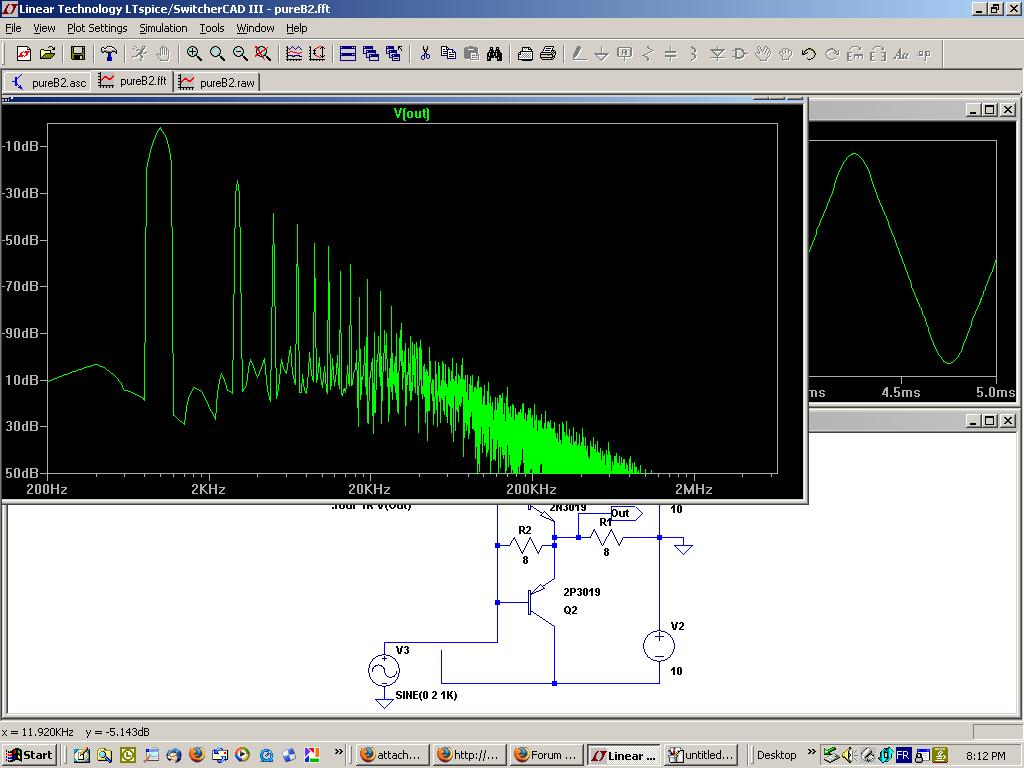
Task: Click the New Schematic toolbar icon
Action: tap(23, 54)
